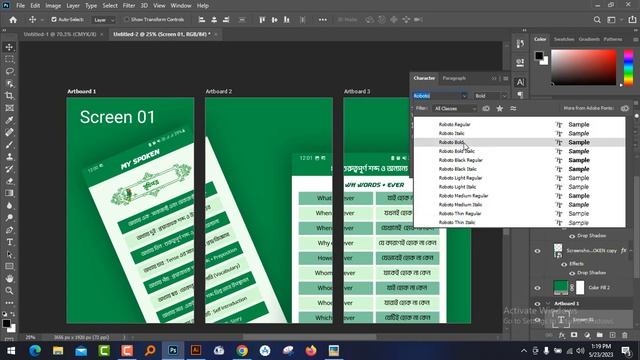Screen dimensions: 640x360
Task: Hide the Screensho...OKEN copy layer
Action: pos(538,251)
